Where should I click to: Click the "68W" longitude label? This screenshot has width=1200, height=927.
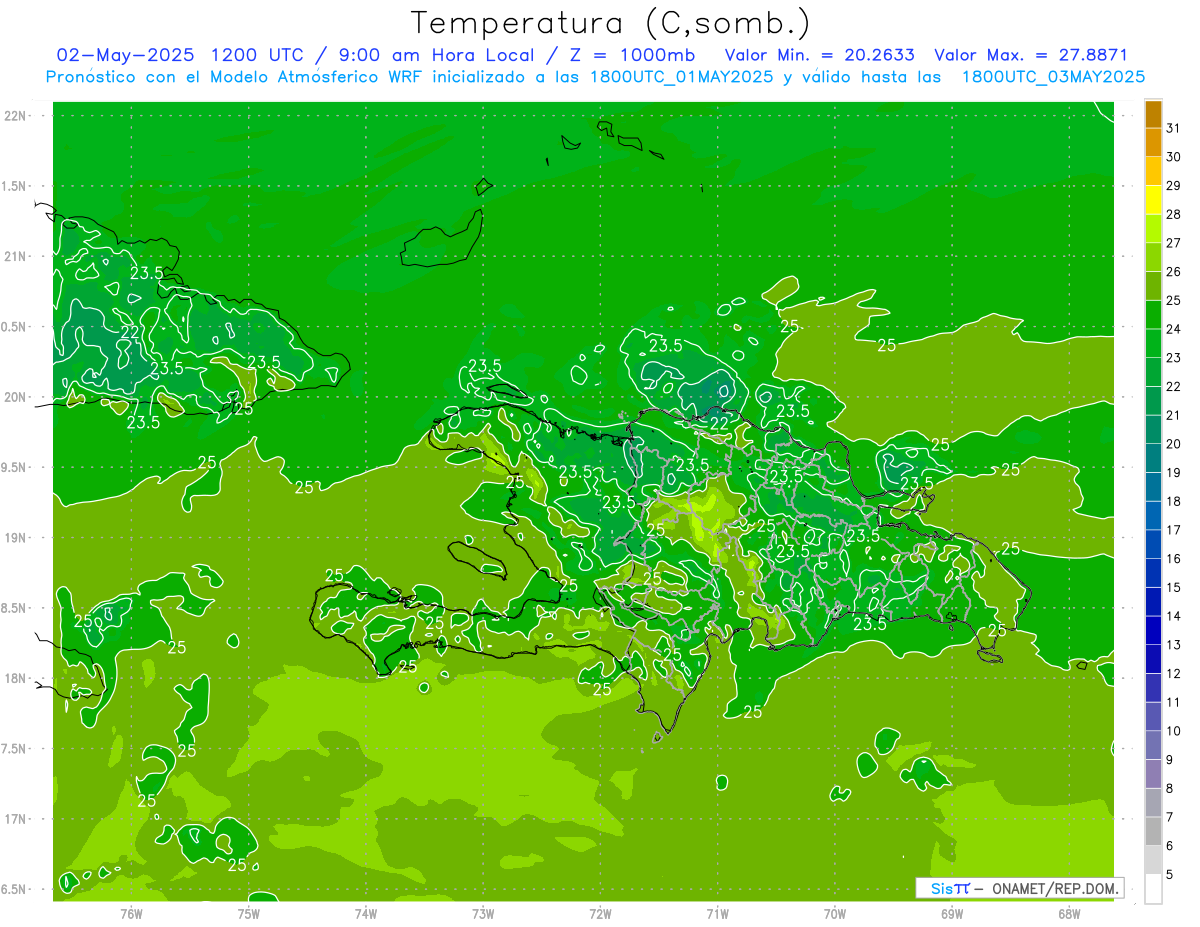click(1069, 914)
